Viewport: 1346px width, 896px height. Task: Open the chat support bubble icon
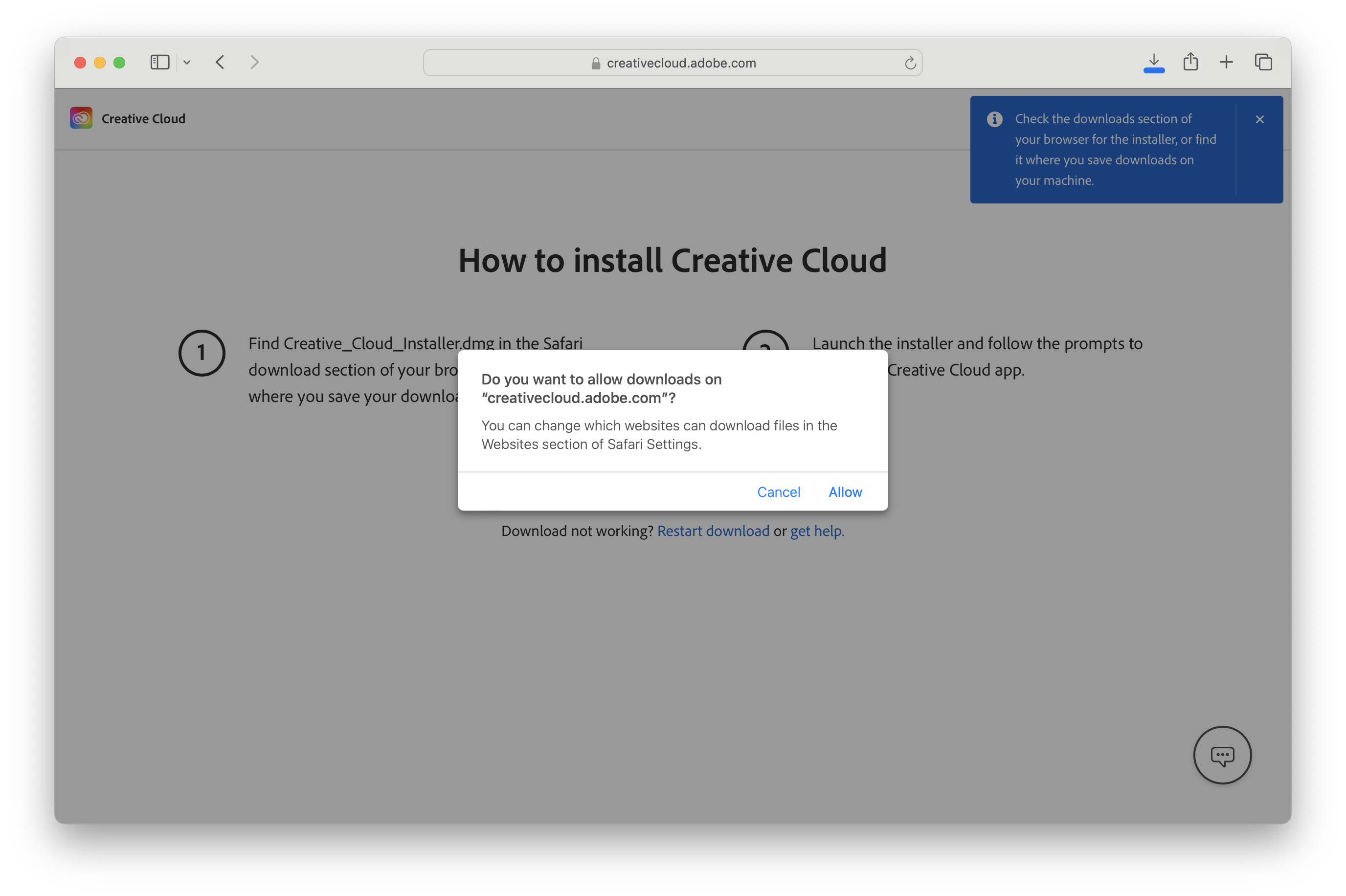(x=1222, y=755)
